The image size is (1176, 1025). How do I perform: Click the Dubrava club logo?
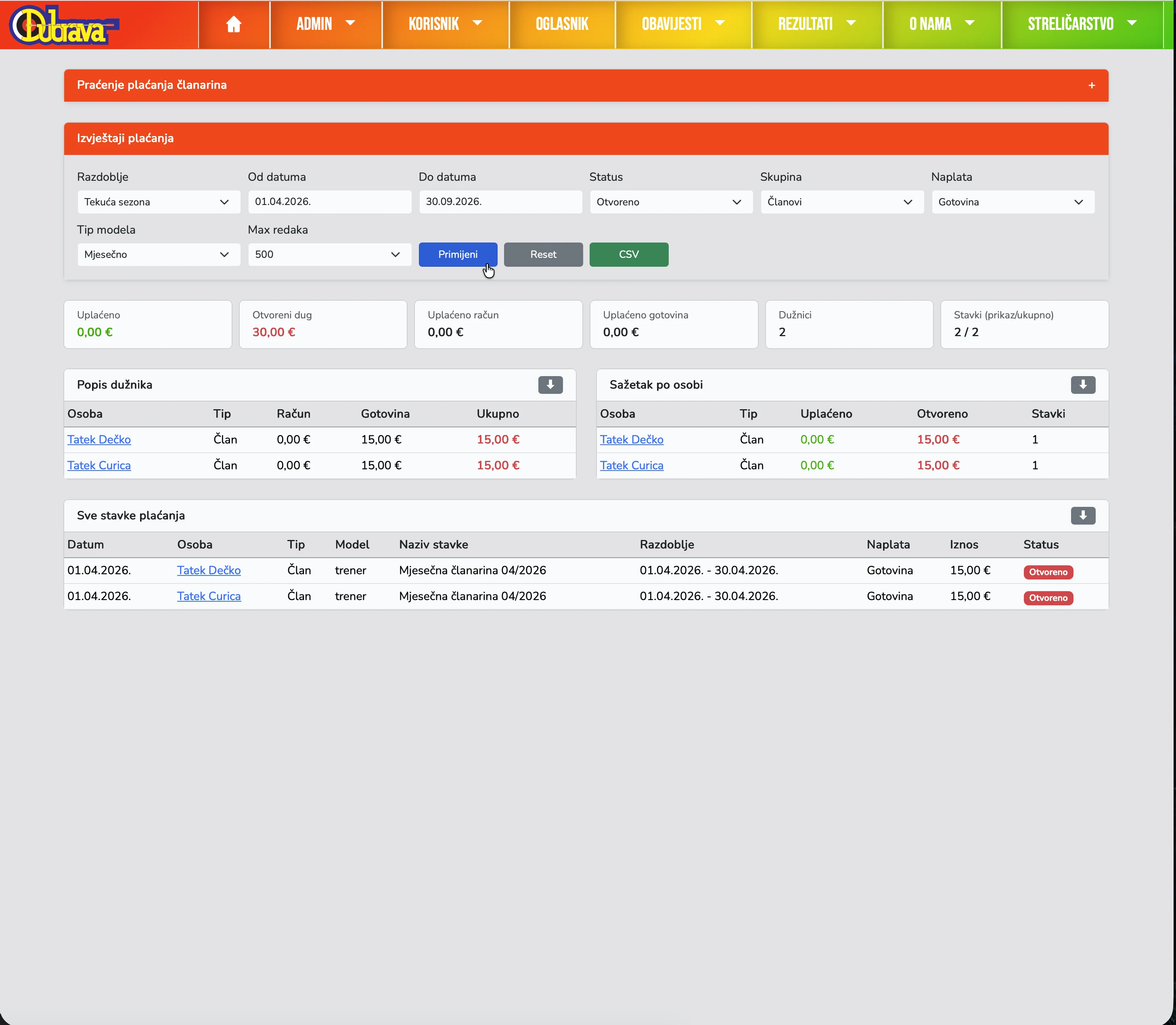coord(63,25)
